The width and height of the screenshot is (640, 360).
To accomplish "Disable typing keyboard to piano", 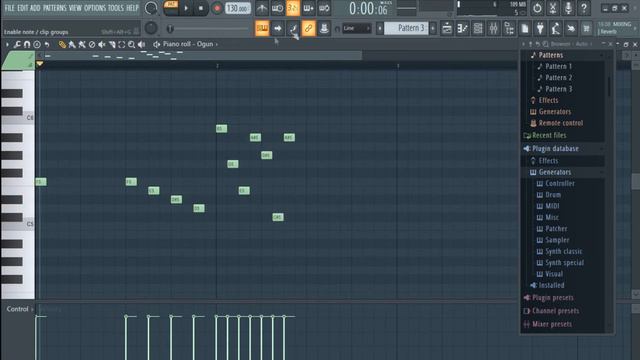I will click(x=262, y=28).
